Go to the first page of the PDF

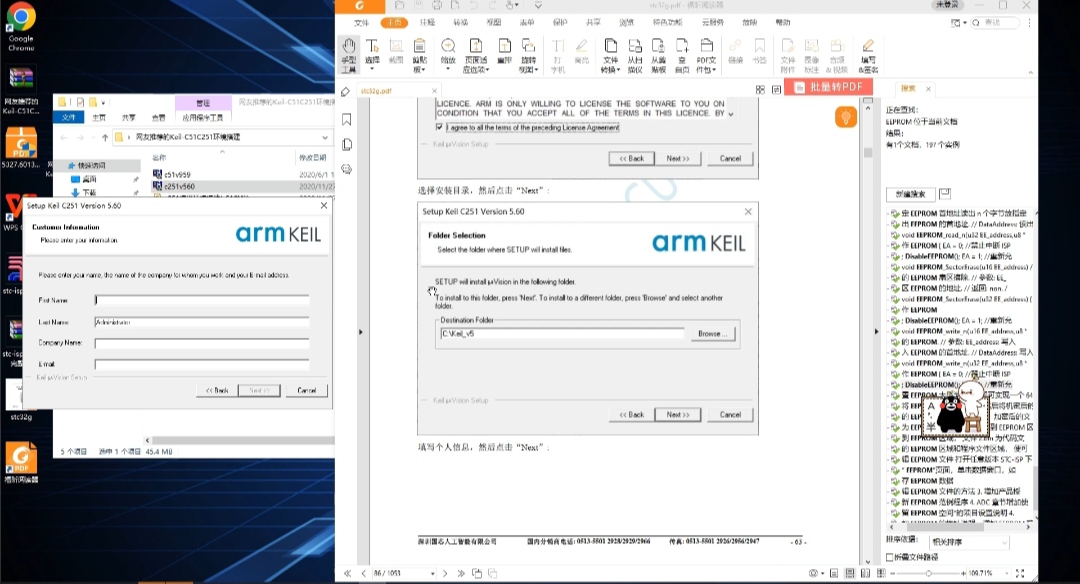[x=347, y=573]
